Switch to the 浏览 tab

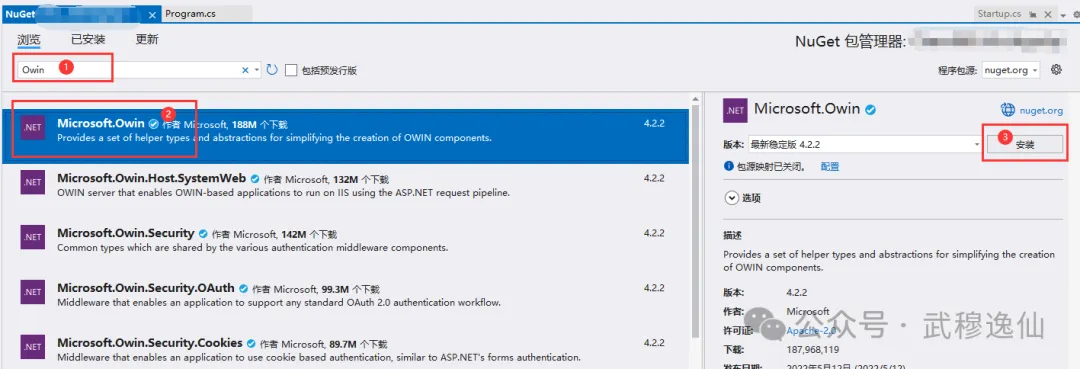point(29,39)
